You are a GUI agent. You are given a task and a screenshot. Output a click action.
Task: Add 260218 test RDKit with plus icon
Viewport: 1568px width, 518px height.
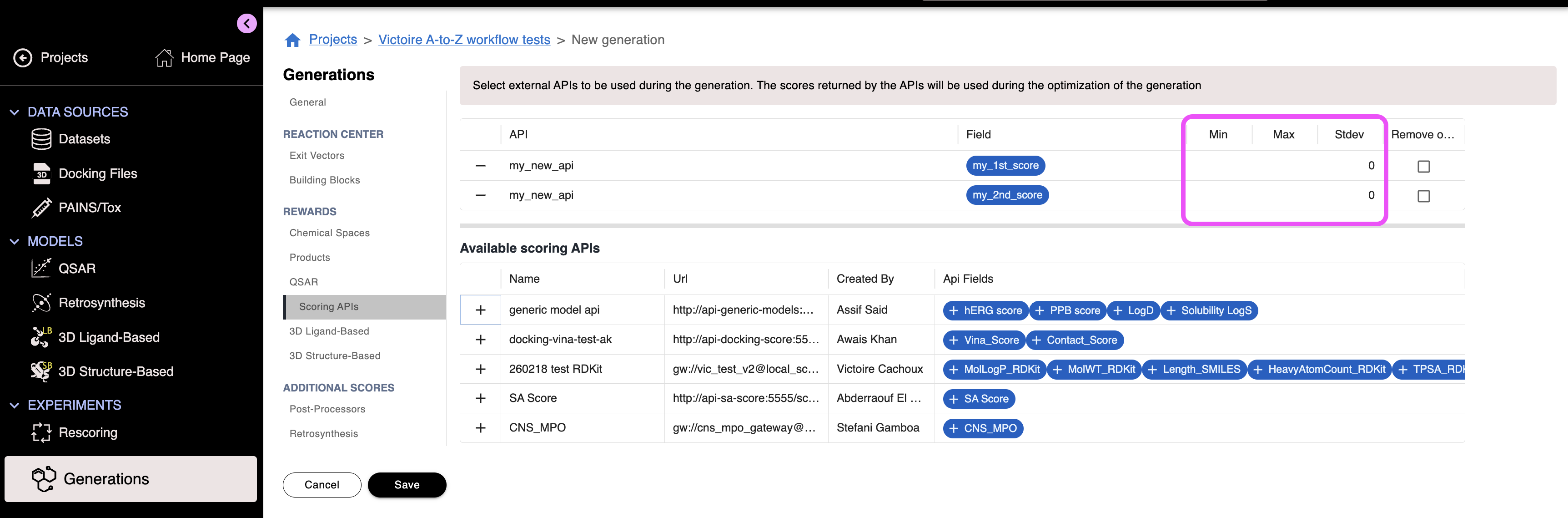pos(480,369)
